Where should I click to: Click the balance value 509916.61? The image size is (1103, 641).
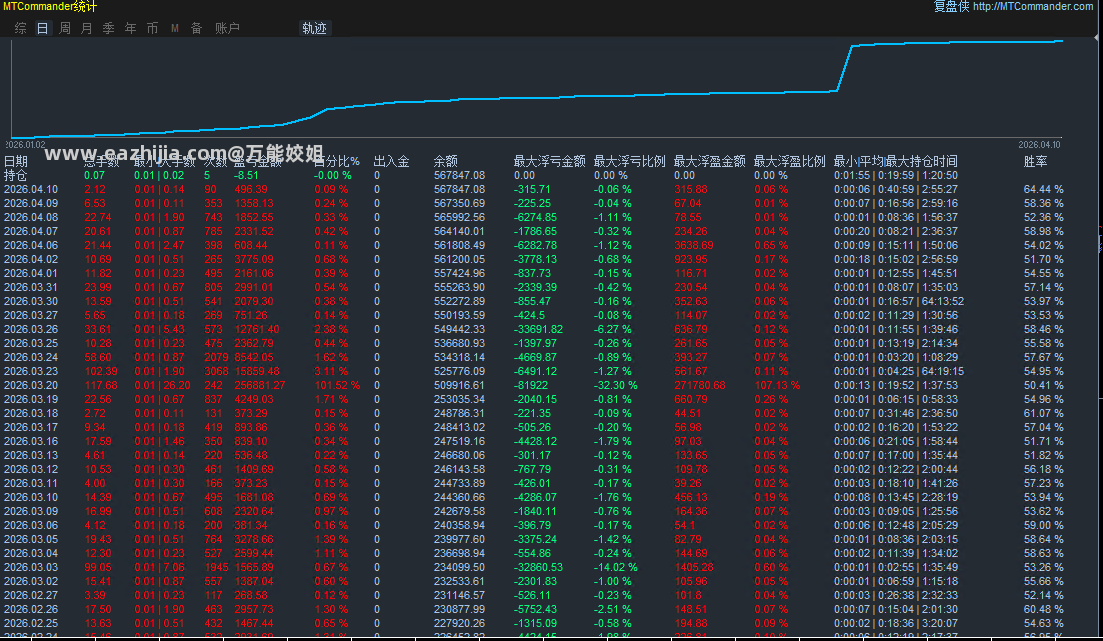(459, 385)
